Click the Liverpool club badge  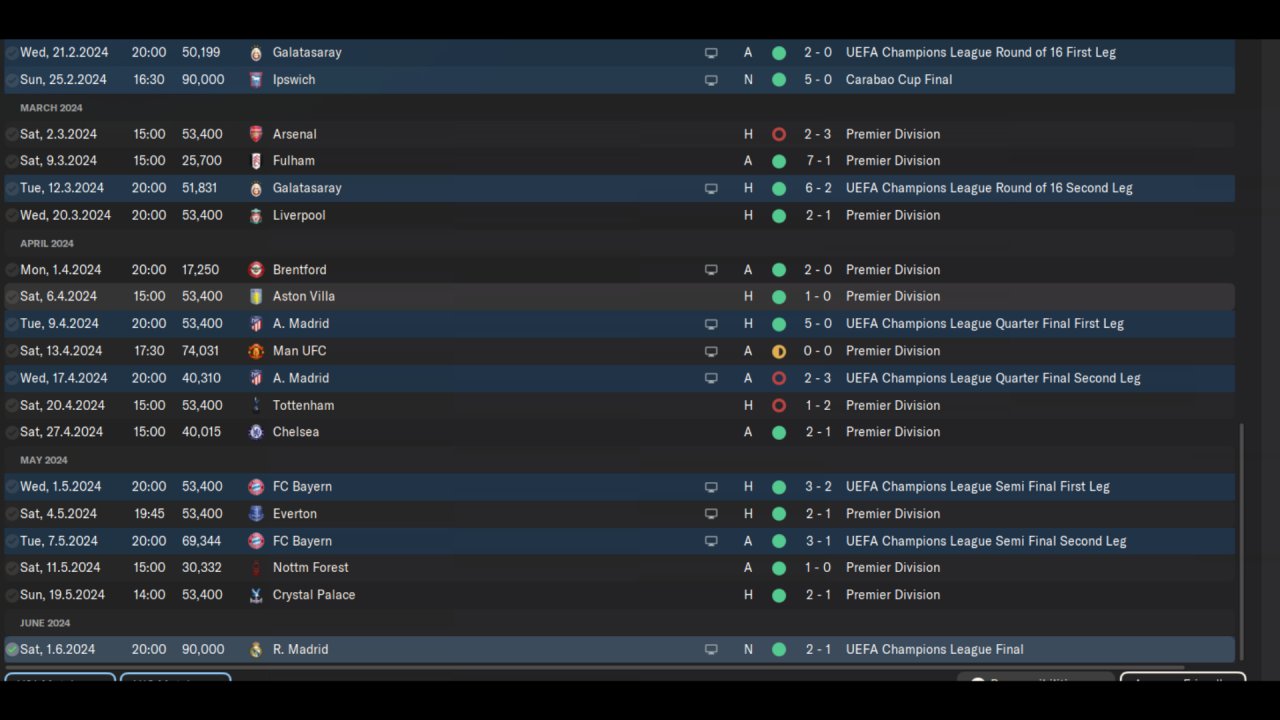[256, 215]
